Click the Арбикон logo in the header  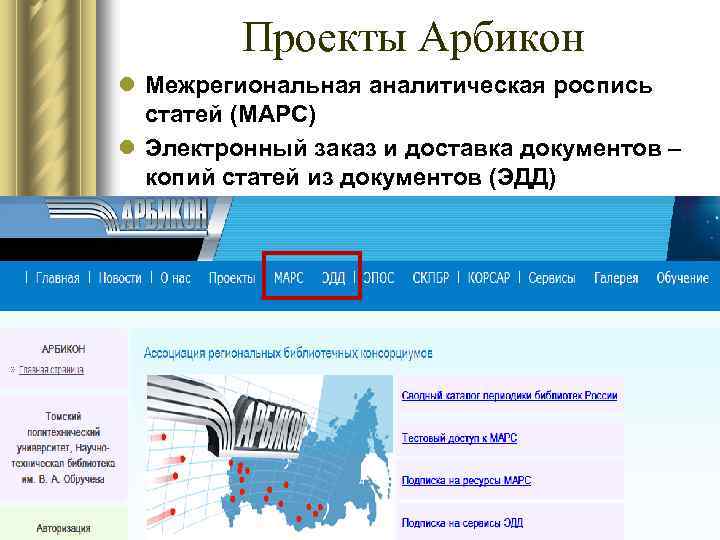click(129, 216)
